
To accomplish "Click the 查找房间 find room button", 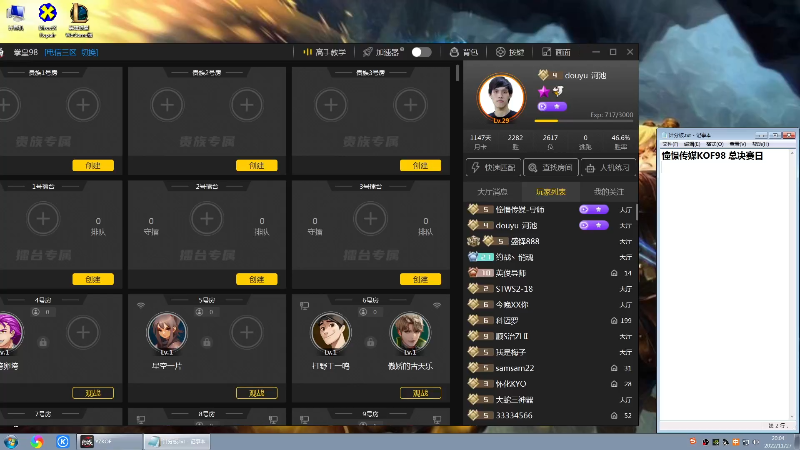I will click(x=551, y=167).
